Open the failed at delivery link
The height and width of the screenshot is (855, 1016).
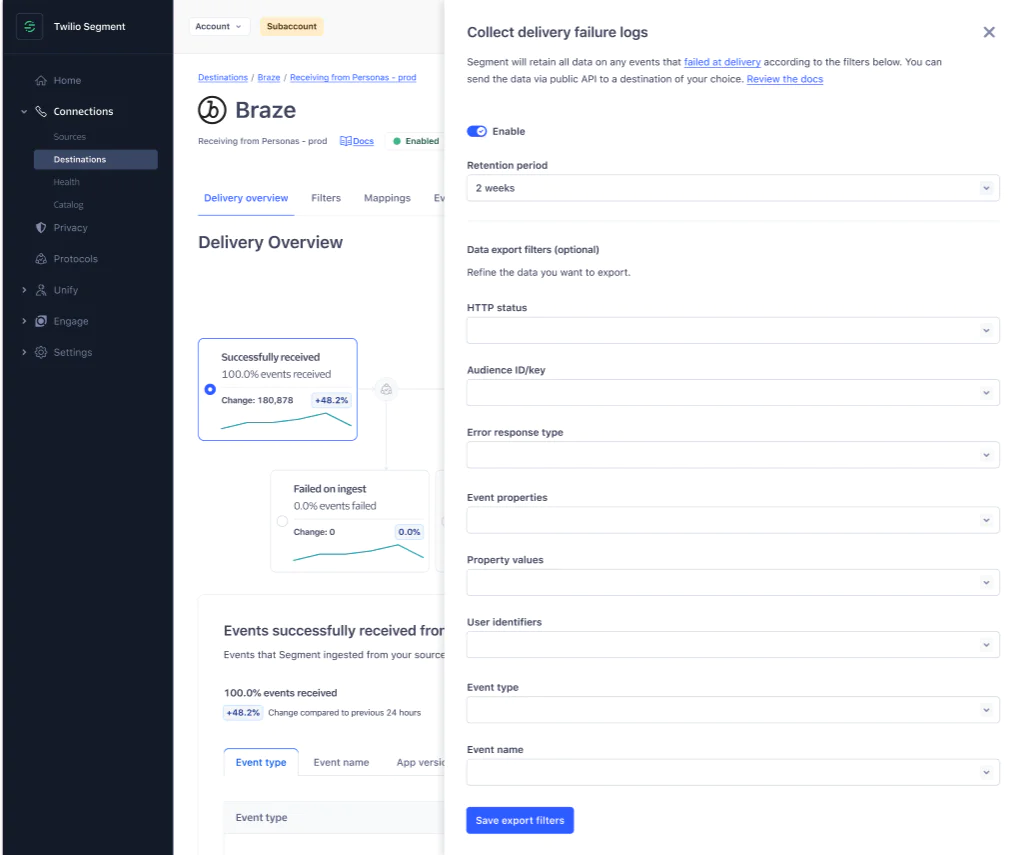pos(722,61)
